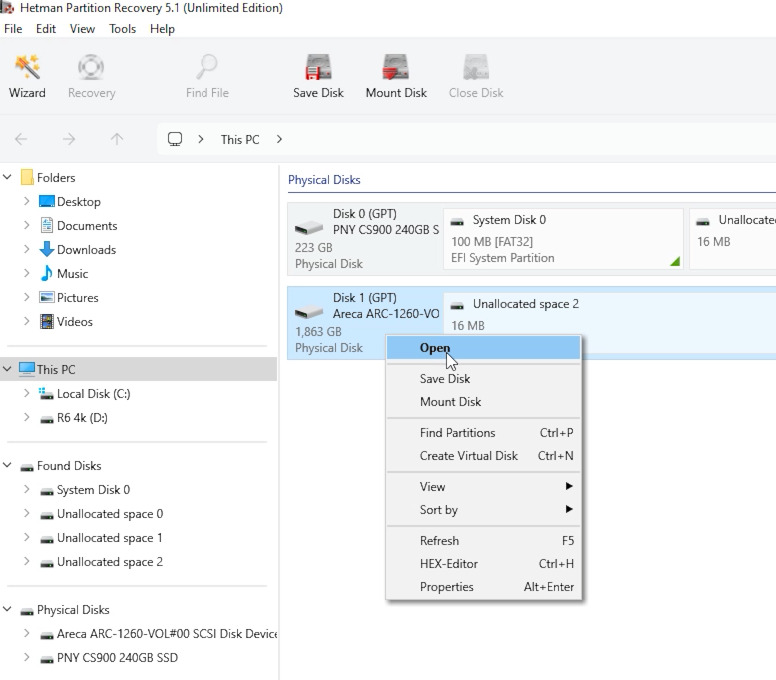Click the Disk 1 Areca drive icon
Screen dimensions: 776x680
[x=309, y=312]
